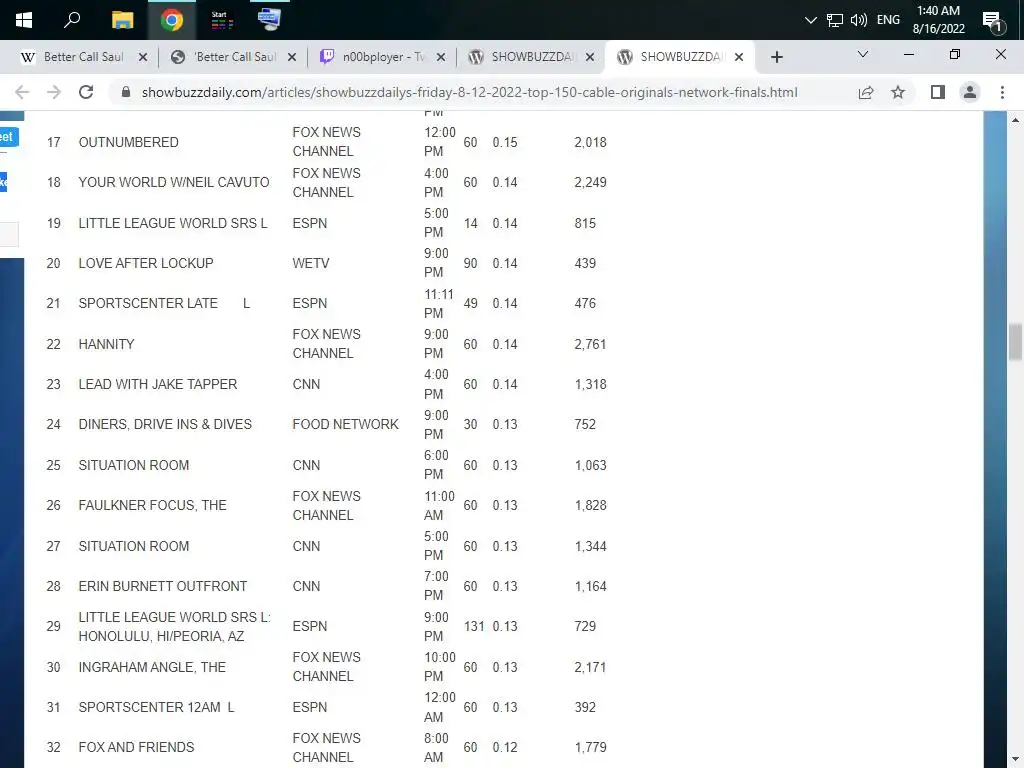Select DINERS, DRIVE INS & DIVES title
The height and width of the screenshot is (768, 1024).
click(165, 424)
